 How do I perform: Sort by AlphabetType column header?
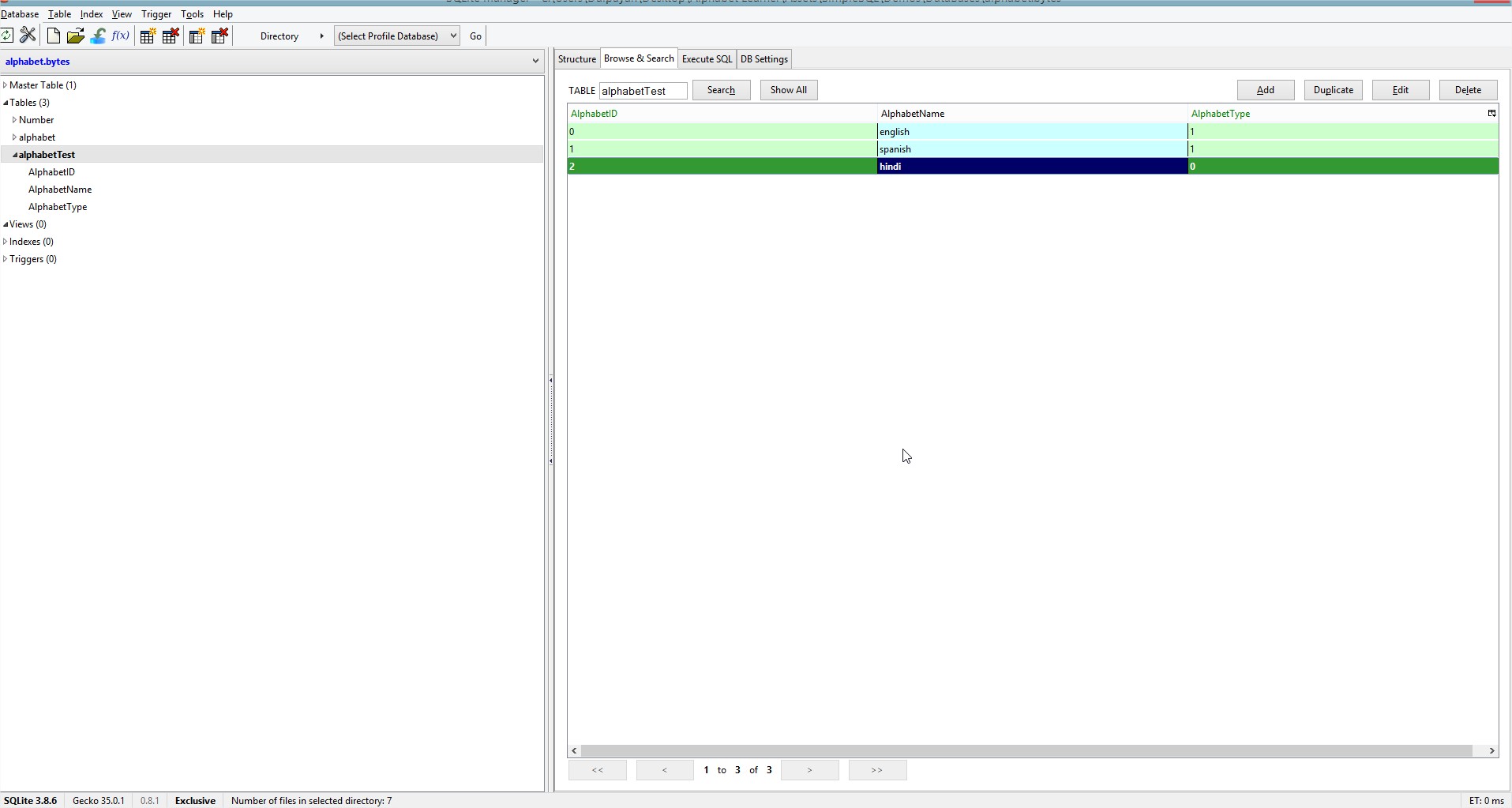pos(1337,114)
